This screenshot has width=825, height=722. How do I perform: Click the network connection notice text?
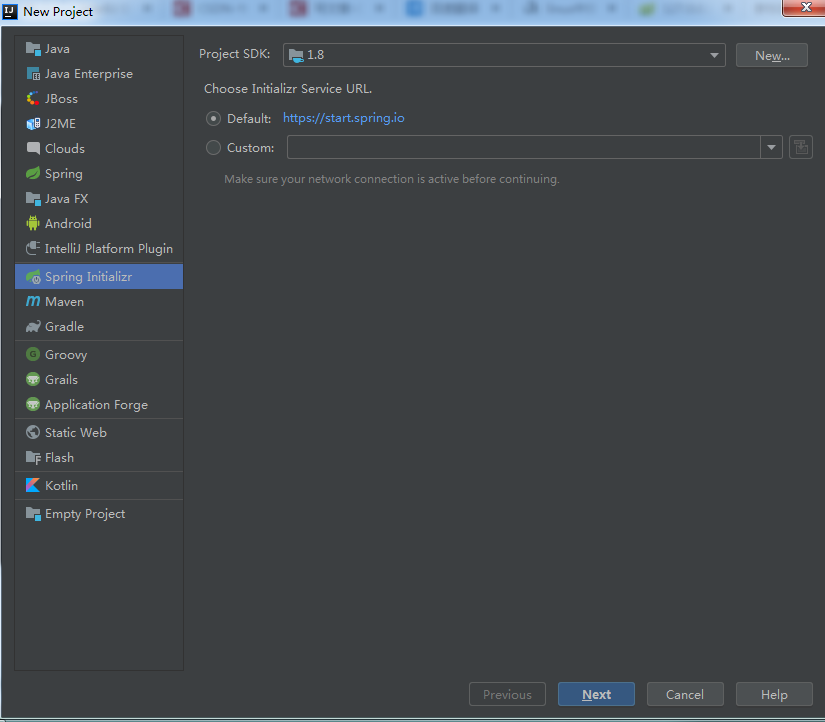tap(391, 179)
